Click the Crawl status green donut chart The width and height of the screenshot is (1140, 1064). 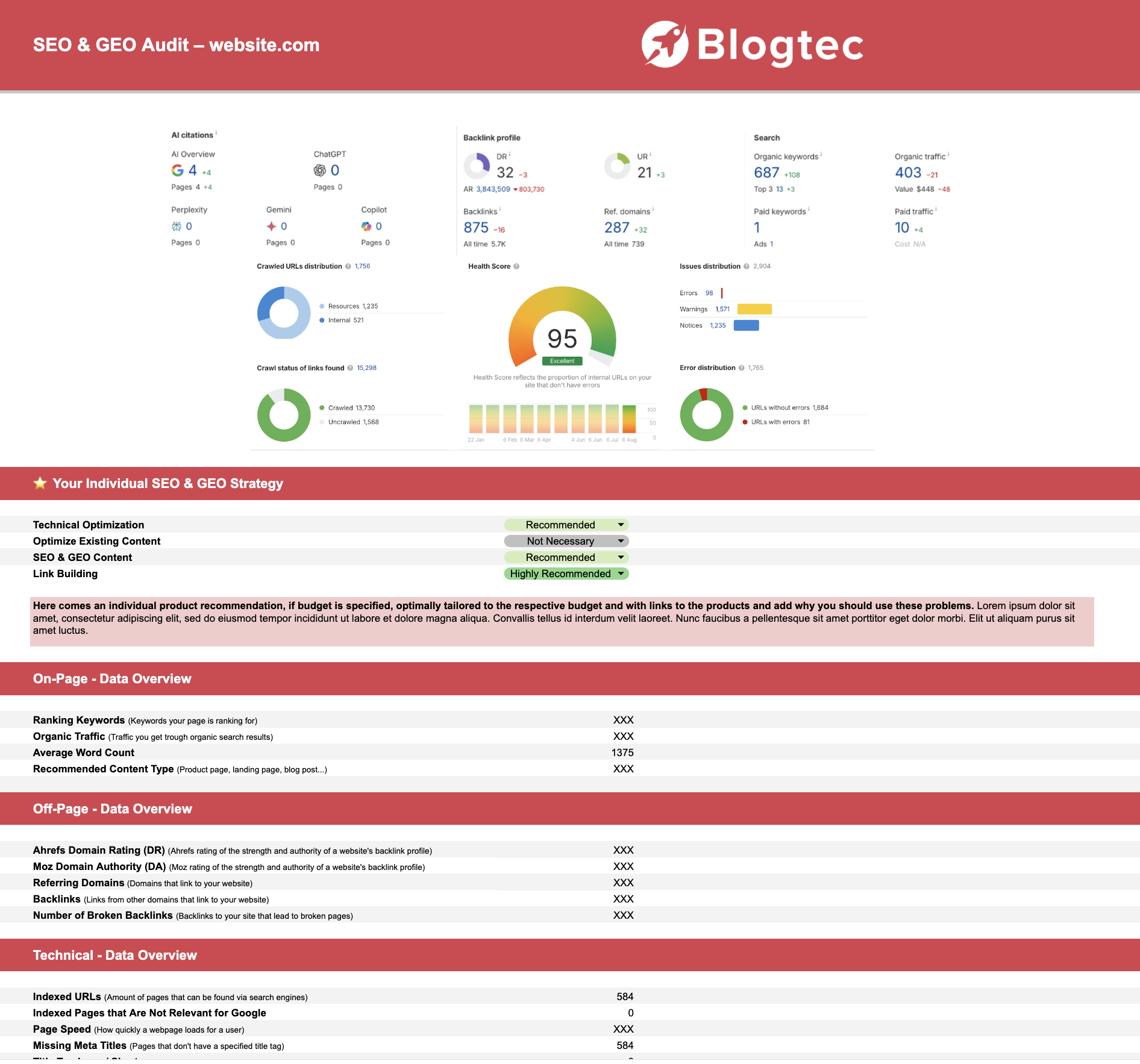click(284, 415)
